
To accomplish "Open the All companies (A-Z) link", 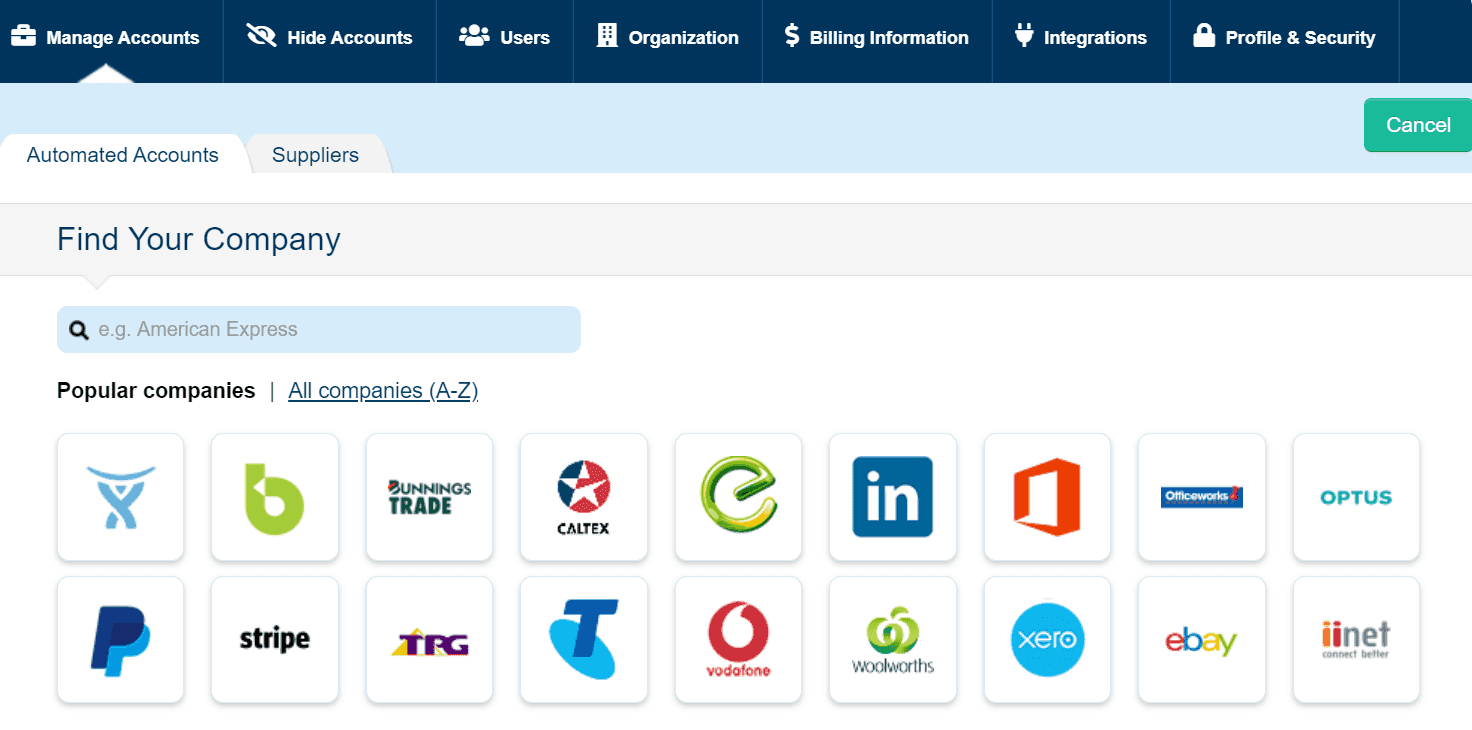I will (x=383, y=391).
